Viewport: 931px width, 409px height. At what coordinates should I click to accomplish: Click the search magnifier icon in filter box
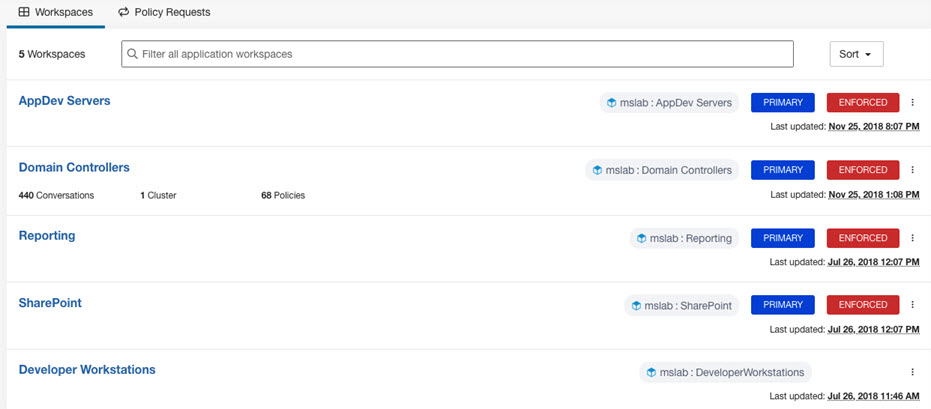tap(132, 54)
